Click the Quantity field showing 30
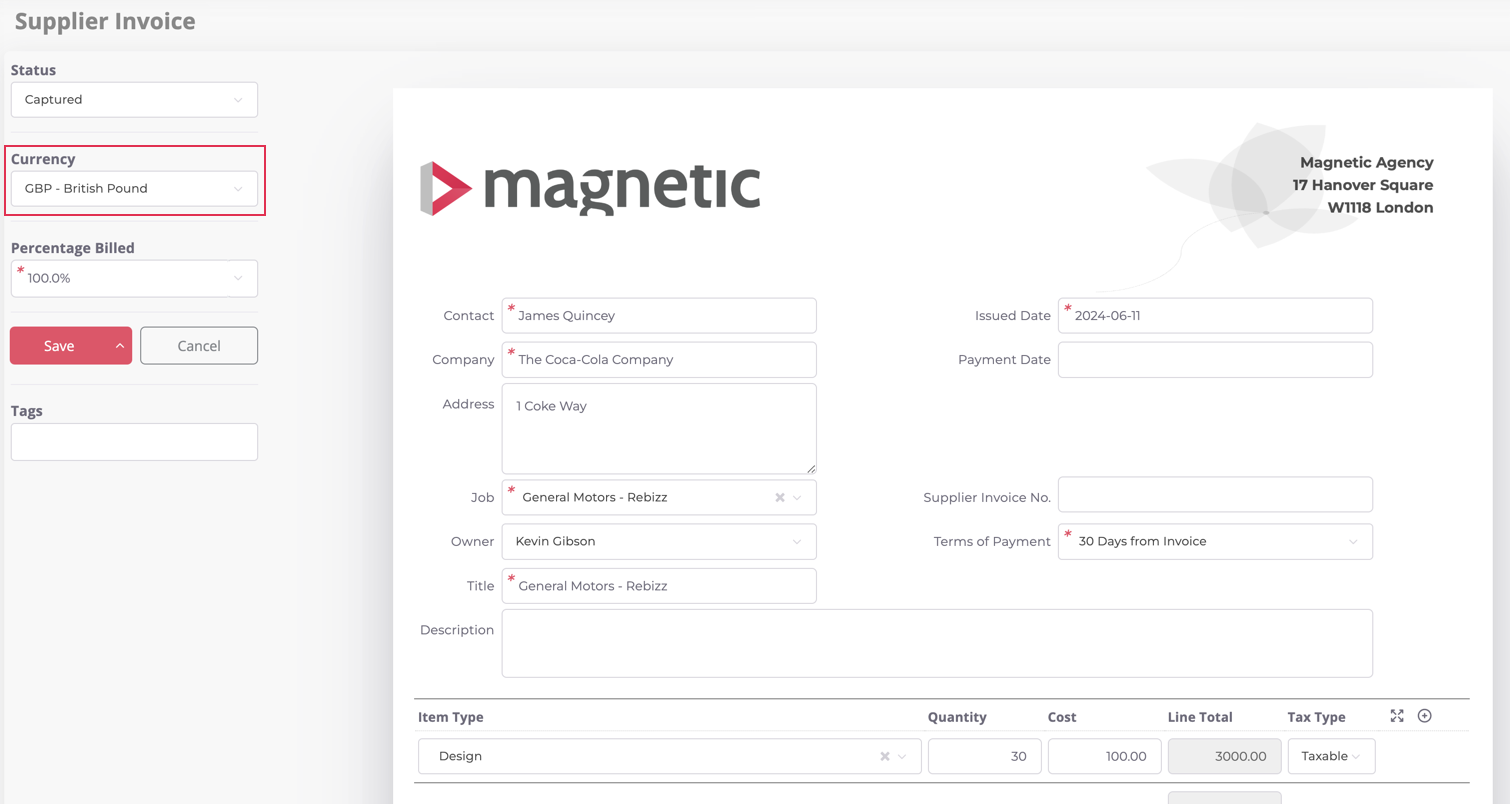This screenshot has width=1510, height=804. tap(985, 757)
